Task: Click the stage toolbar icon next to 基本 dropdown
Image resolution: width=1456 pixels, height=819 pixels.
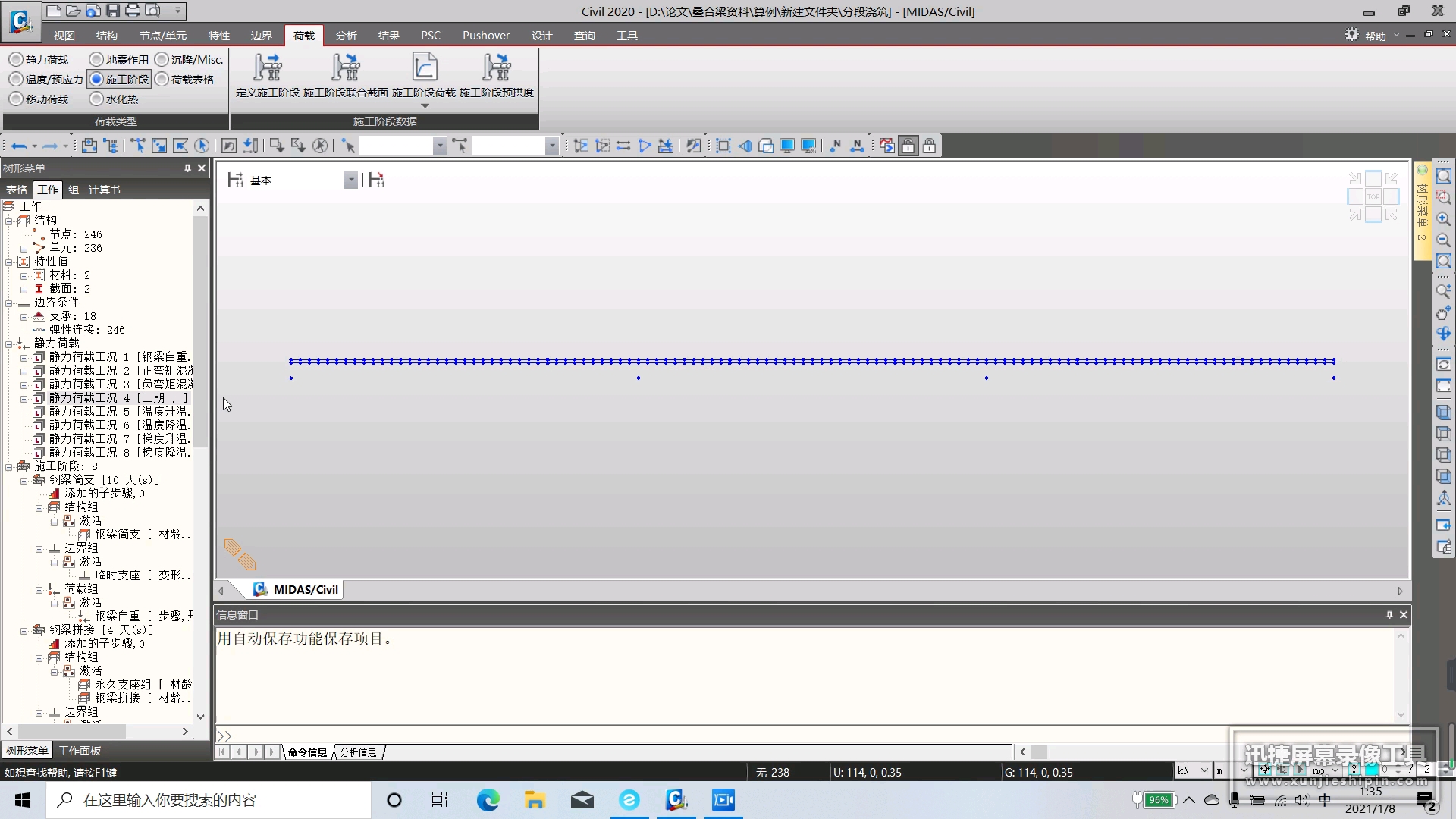Action: pos(377,180)
